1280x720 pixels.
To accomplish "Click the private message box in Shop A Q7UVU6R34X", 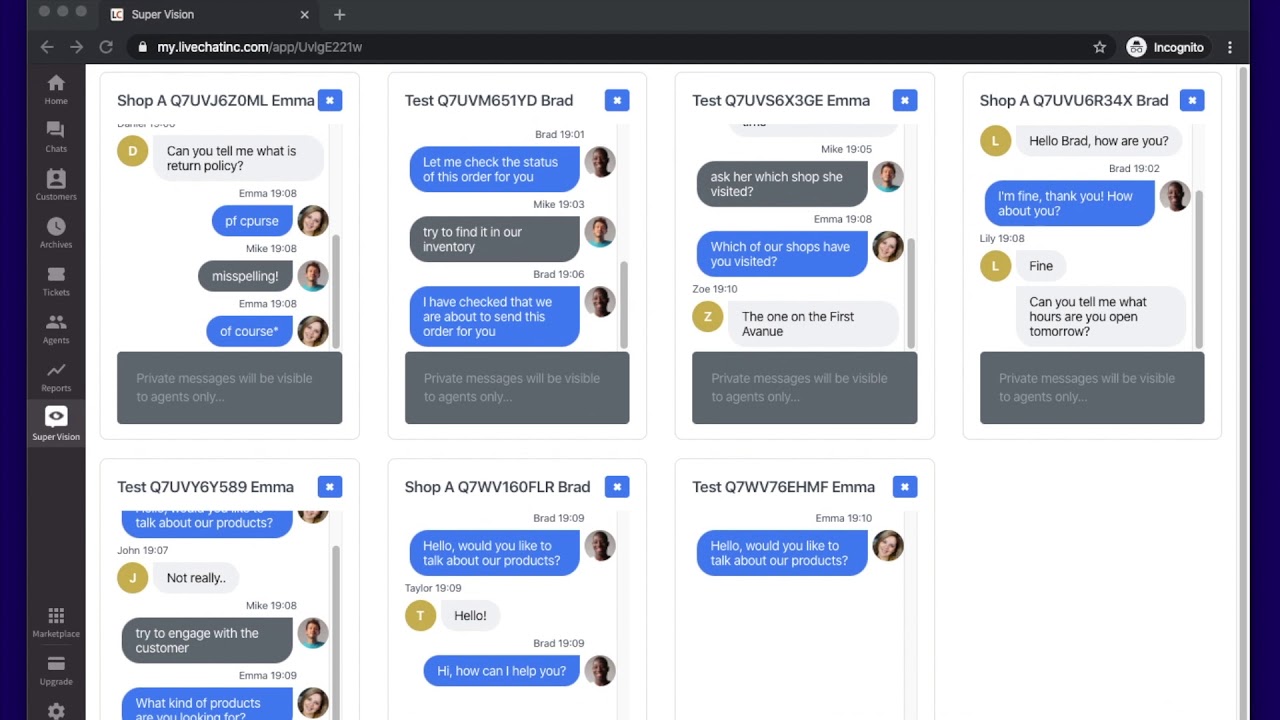I will [1092, 388].
